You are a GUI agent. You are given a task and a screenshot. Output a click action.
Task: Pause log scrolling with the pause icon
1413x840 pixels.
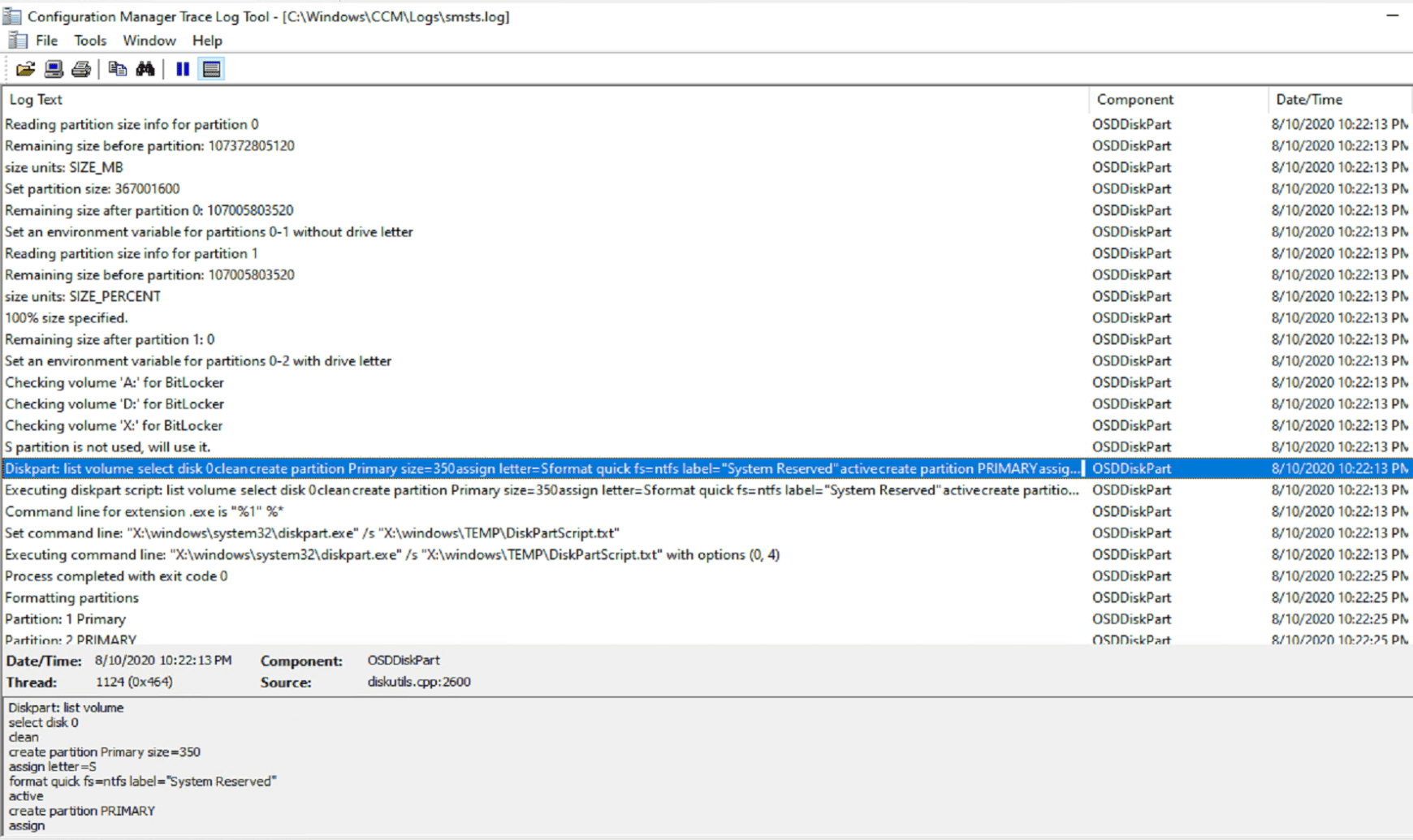click(x=182, y=68)
